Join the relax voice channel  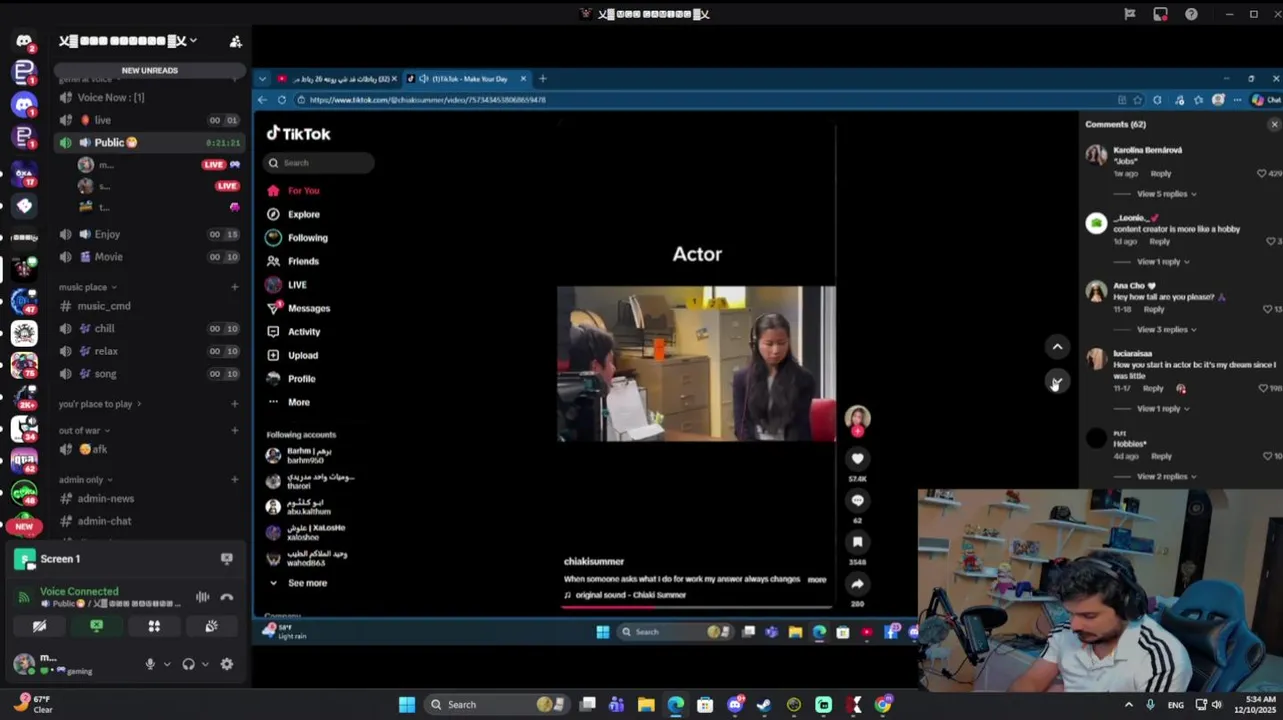[149, 351]
